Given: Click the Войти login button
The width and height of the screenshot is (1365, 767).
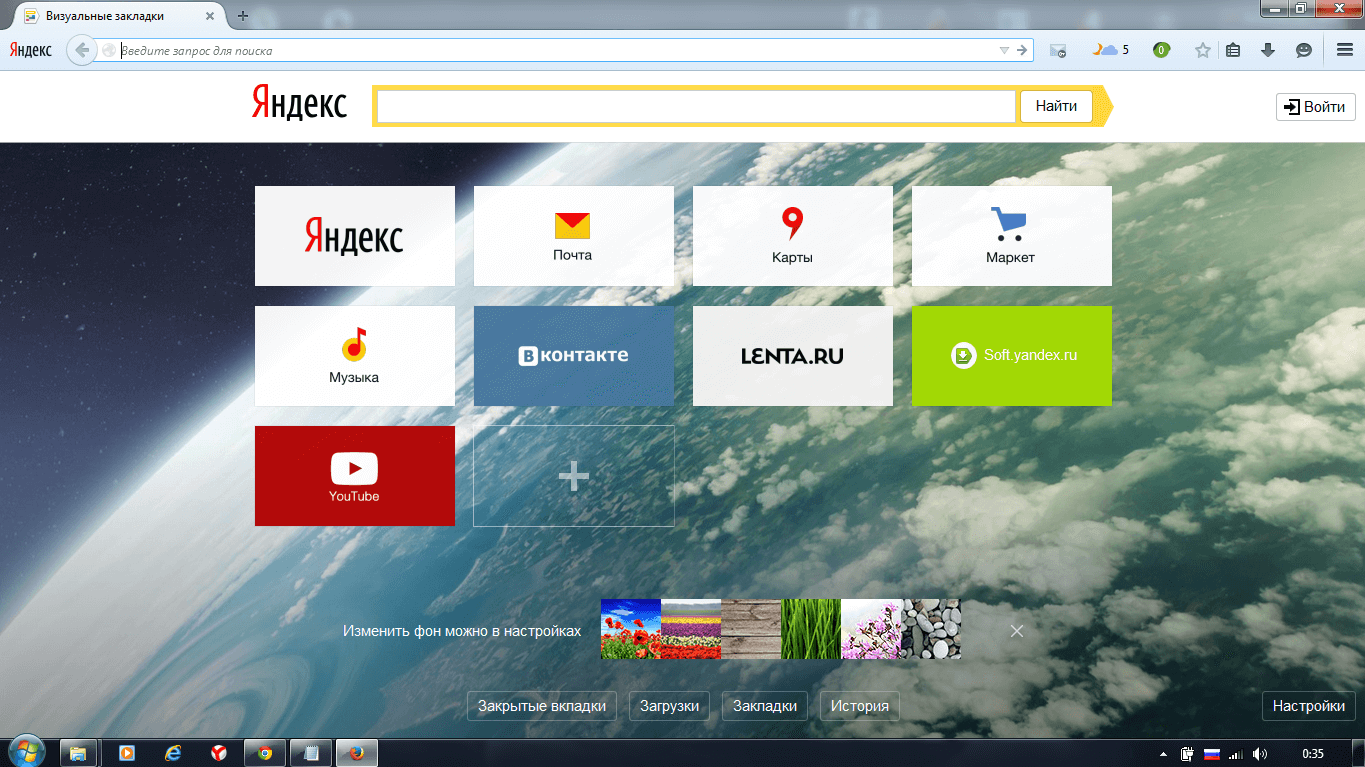Looking at the screenshot, I should [x=1315, y=107].
